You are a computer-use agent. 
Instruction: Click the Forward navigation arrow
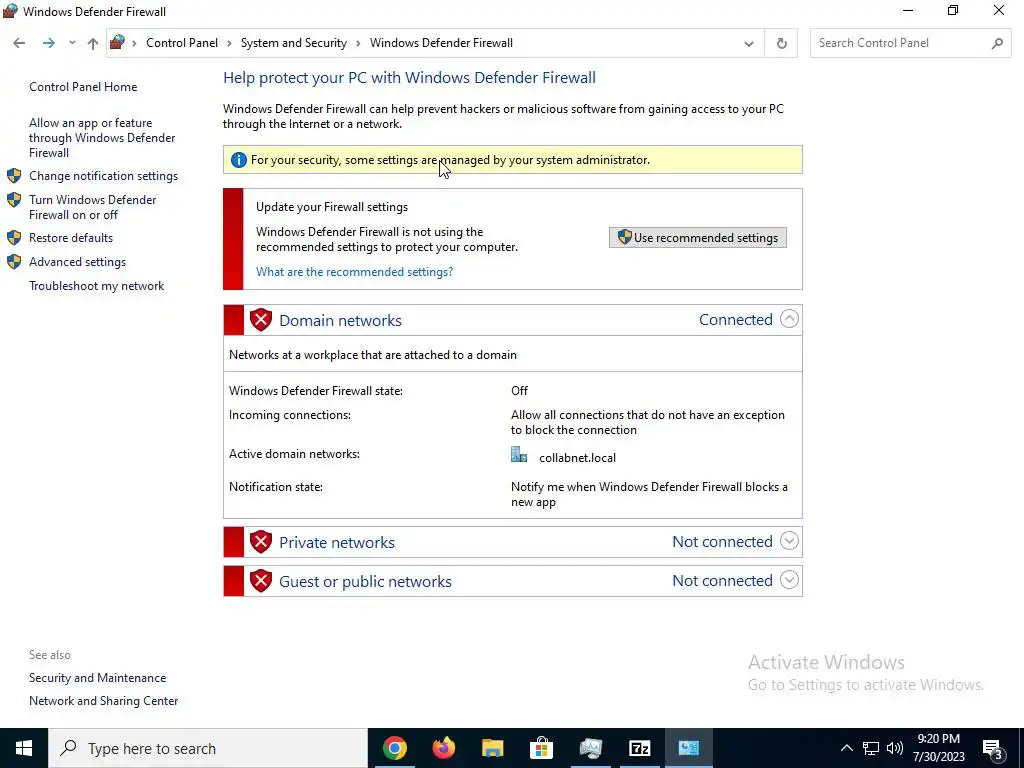(x=48, y=43)
